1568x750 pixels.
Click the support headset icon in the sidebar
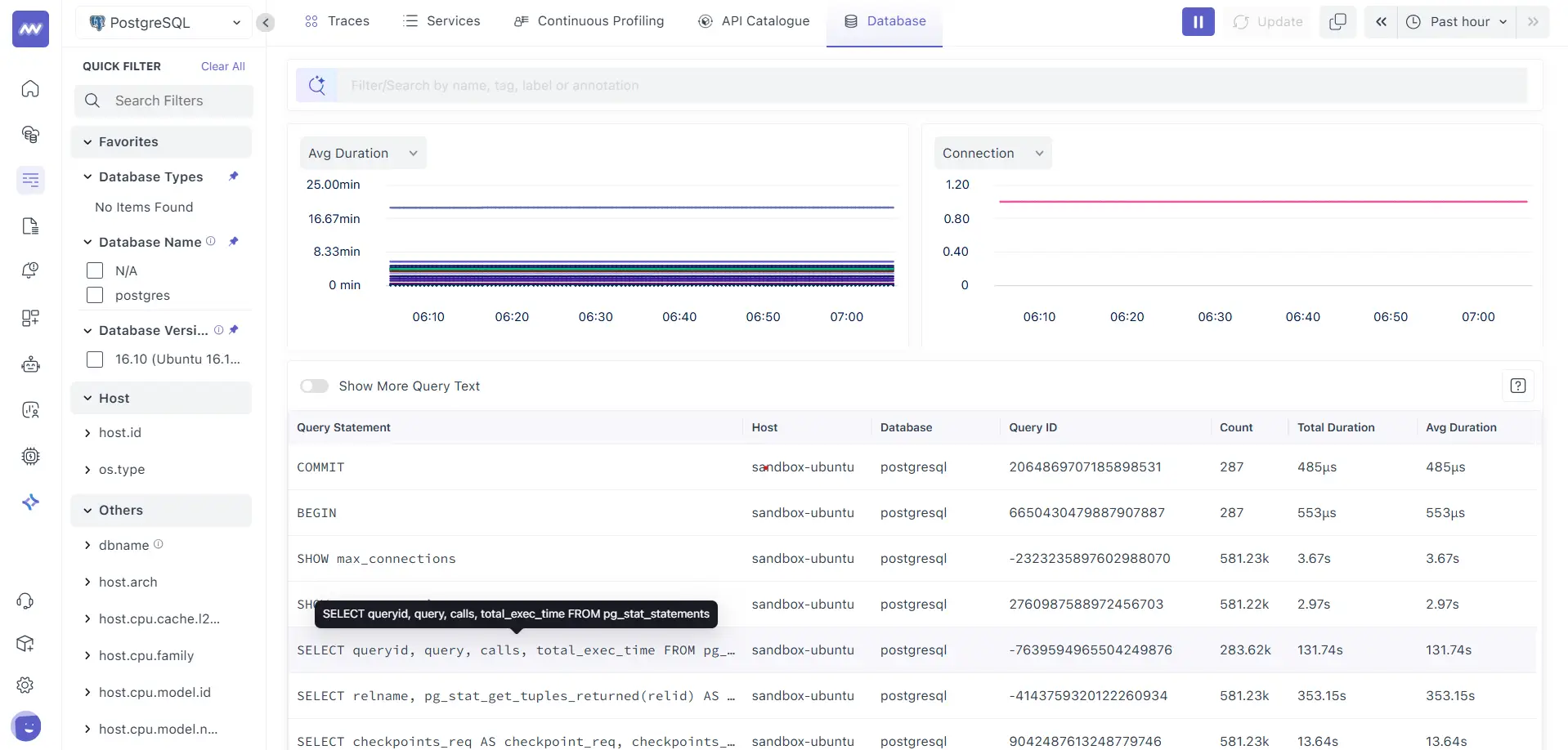pos(25,600)
